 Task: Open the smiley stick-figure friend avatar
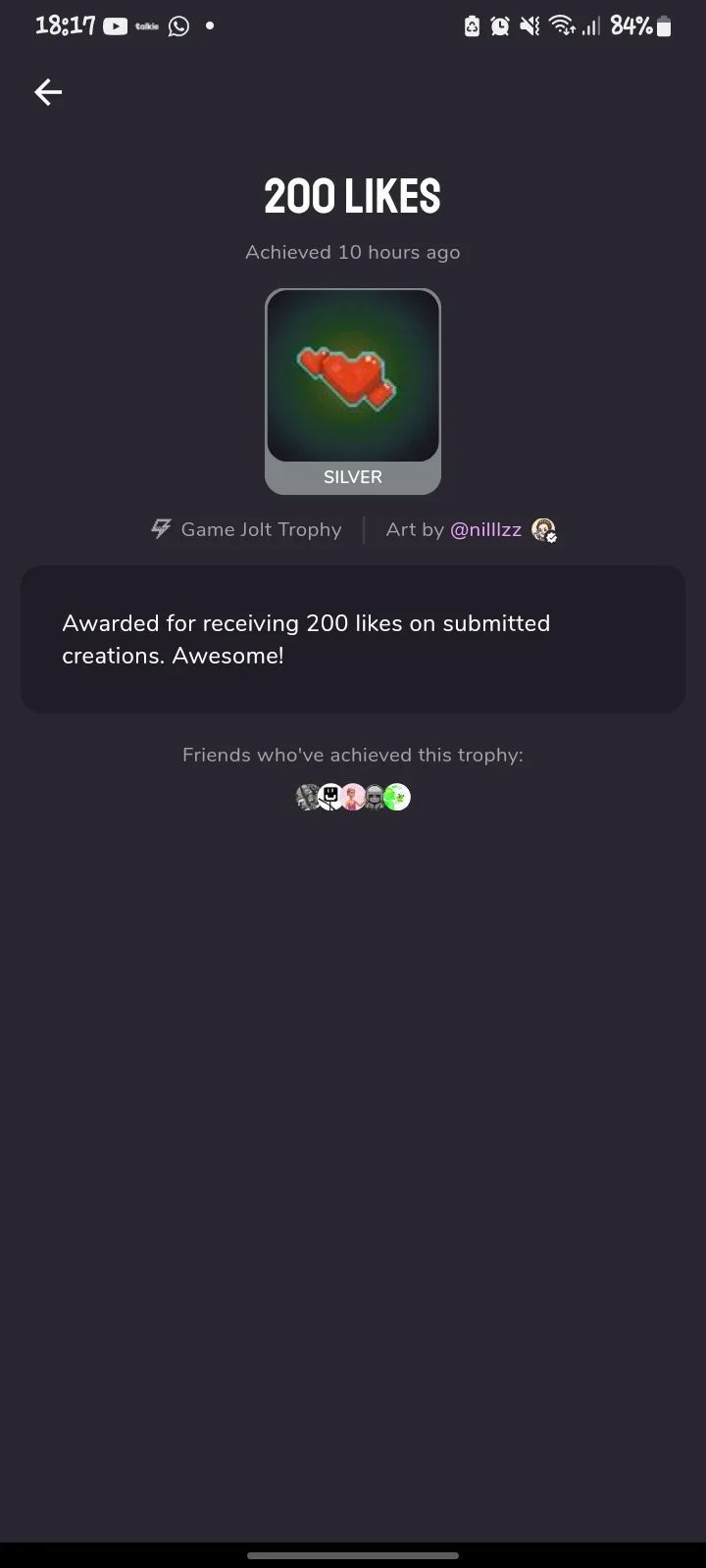pos(330,798)
